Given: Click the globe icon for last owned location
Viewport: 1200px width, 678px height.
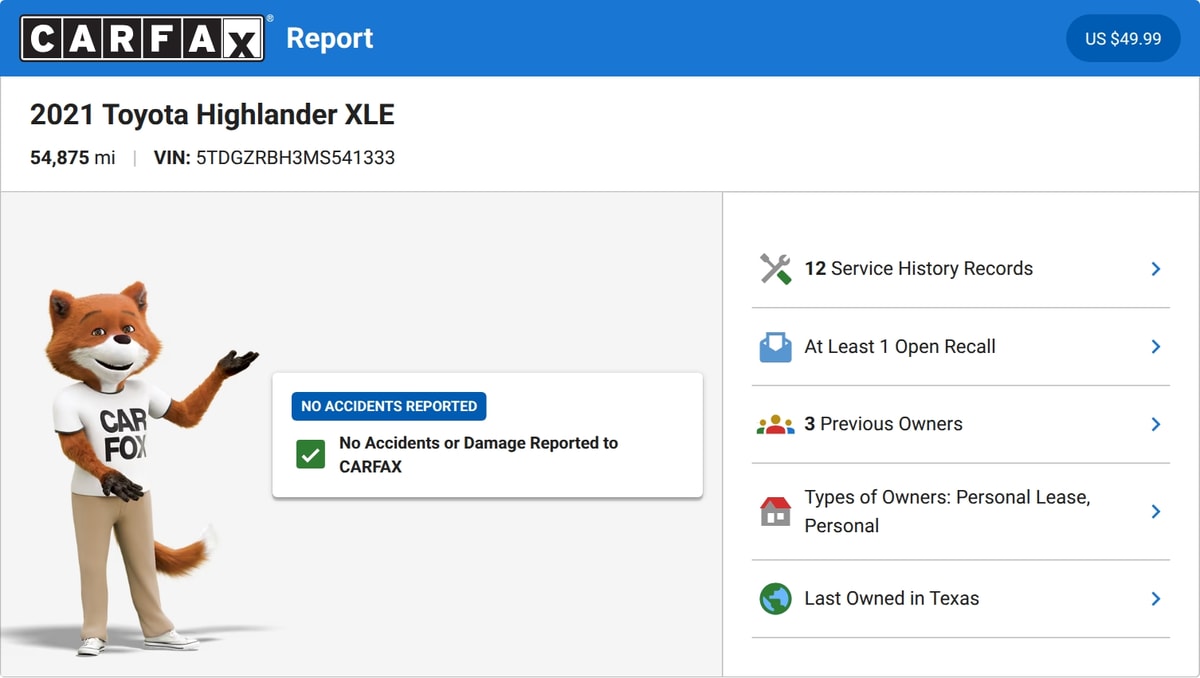Looking at the screenshot, I should (x=775, y=599).
